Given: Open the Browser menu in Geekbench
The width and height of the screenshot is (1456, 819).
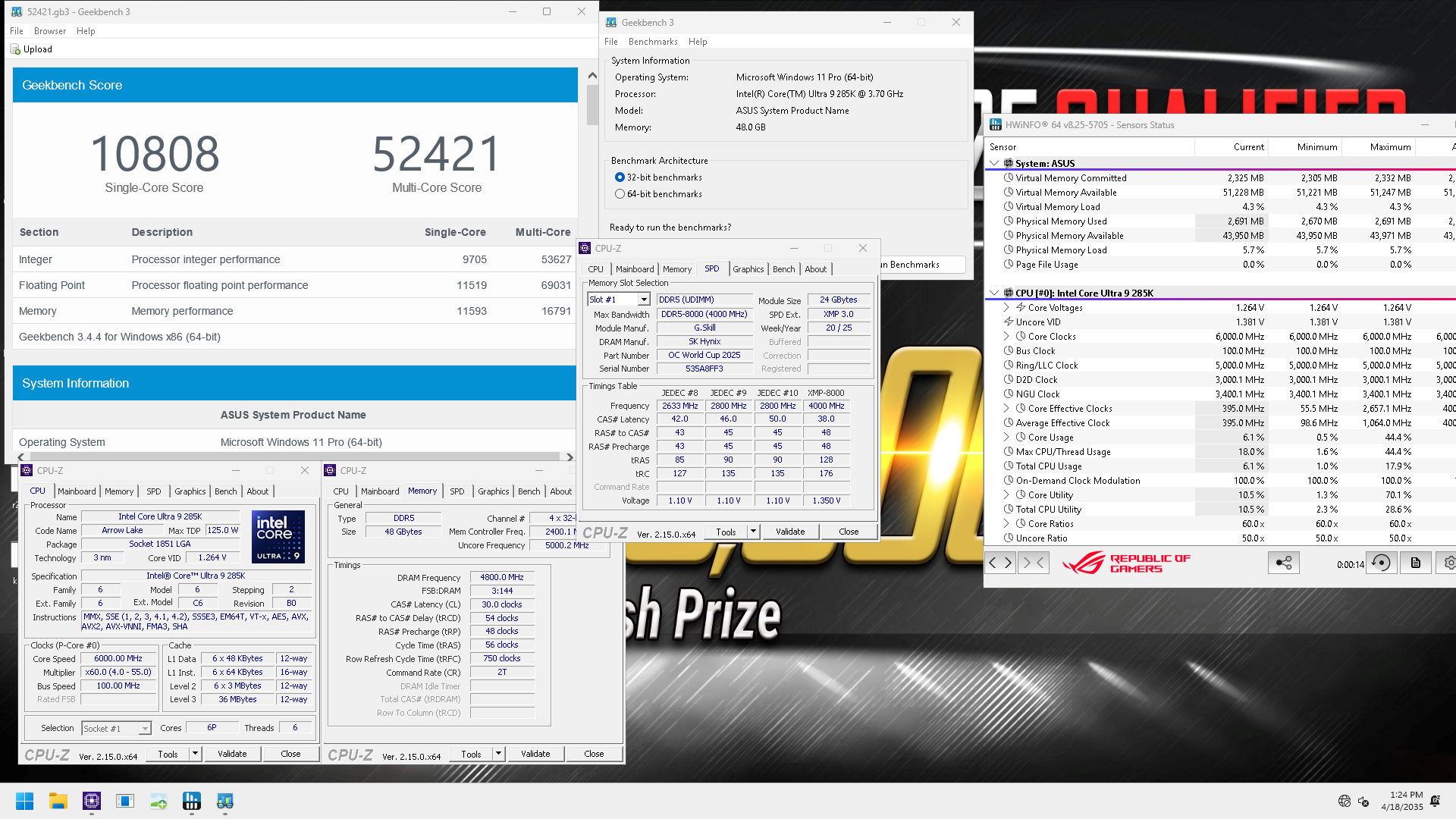Looking at the screenshot, I should coord(50,31).
